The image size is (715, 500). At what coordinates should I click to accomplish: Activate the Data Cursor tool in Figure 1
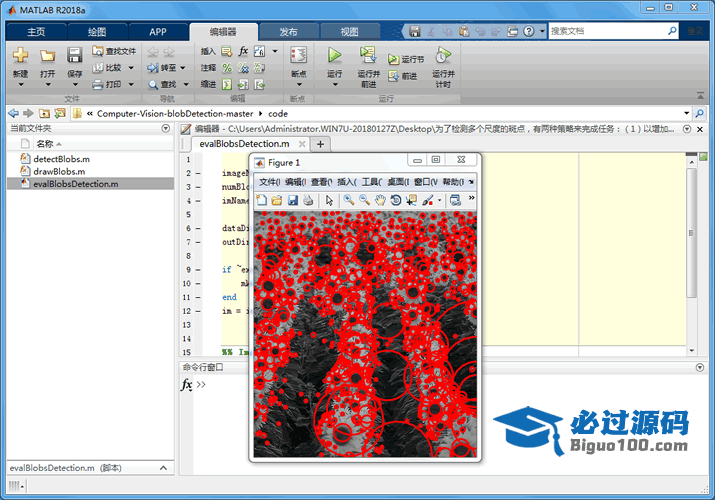(x=411, y=200)
